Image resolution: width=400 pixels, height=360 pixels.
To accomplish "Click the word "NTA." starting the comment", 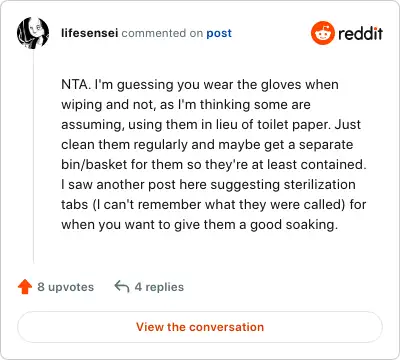I will 76,85.
